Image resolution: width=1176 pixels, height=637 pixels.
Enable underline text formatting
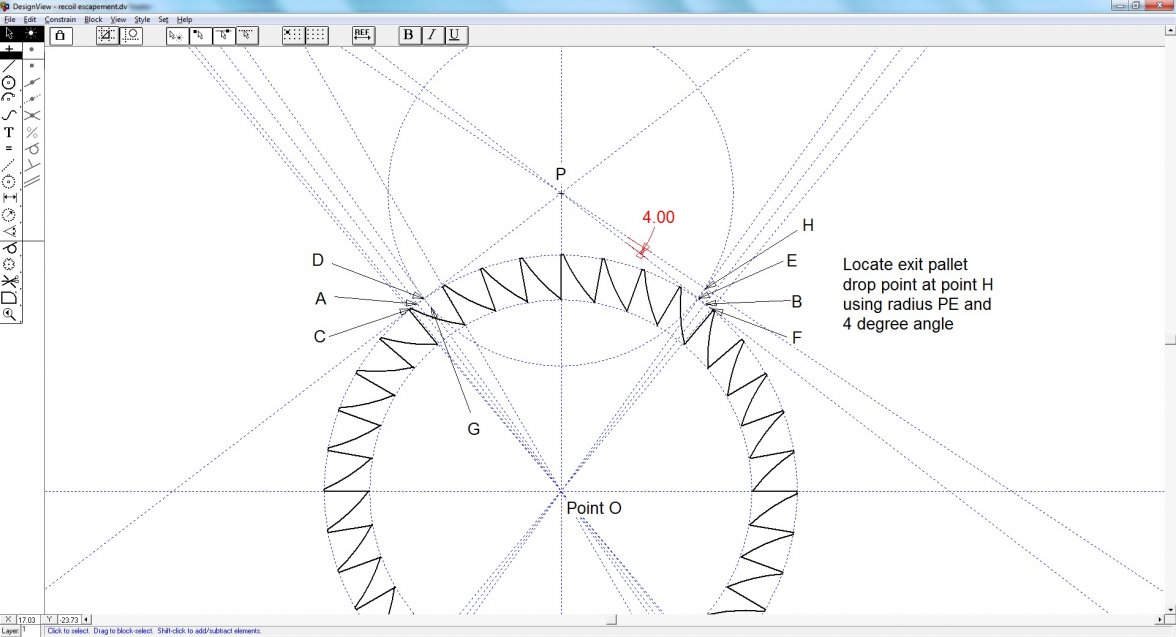click(x=454, y=35)
